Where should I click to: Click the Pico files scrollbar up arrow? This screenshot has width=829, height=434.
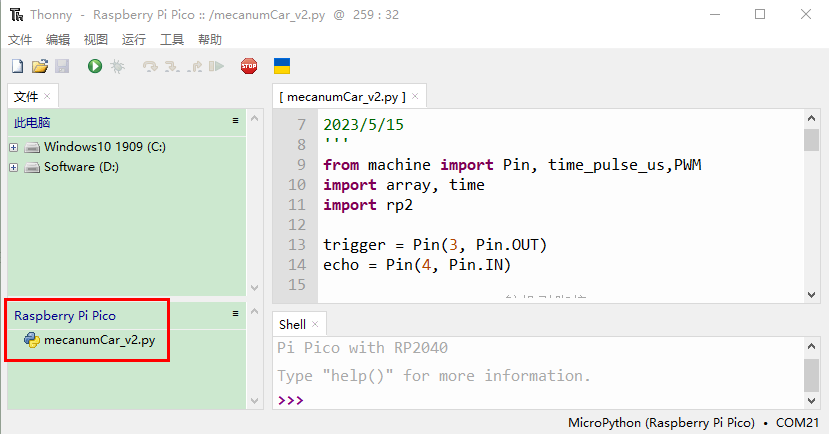(x=254, y=311)
